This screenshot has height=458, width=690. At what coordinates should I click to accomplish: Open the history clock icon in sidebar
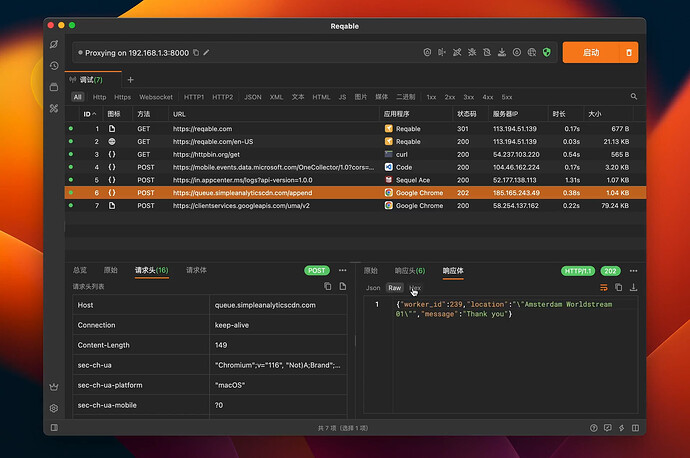54,66
